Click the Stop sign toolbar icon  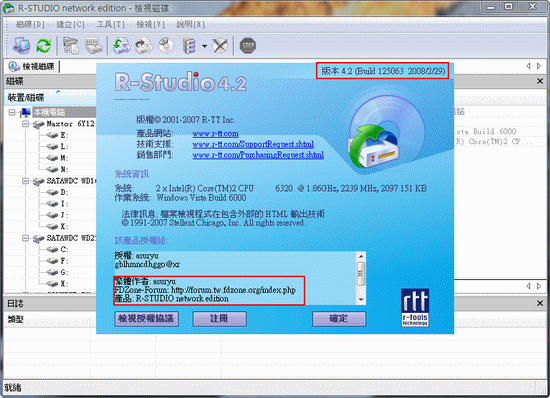[x=248, y=46]
